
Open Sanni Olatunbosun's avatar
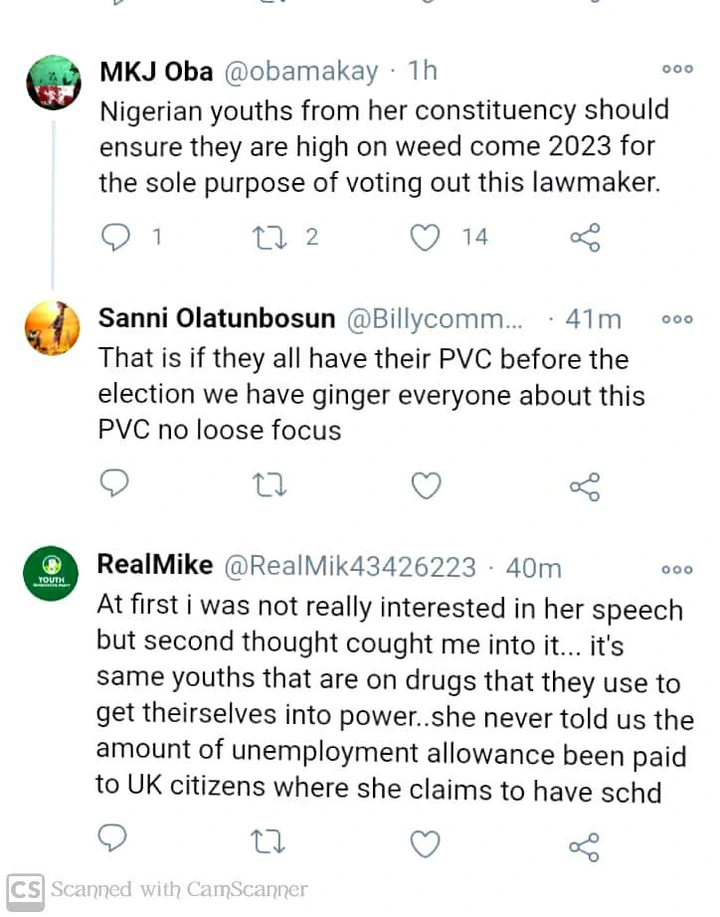[52, 328]
